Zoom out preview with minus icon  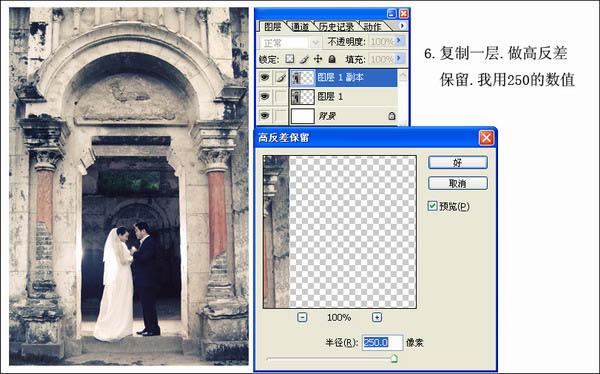[302, 317]
